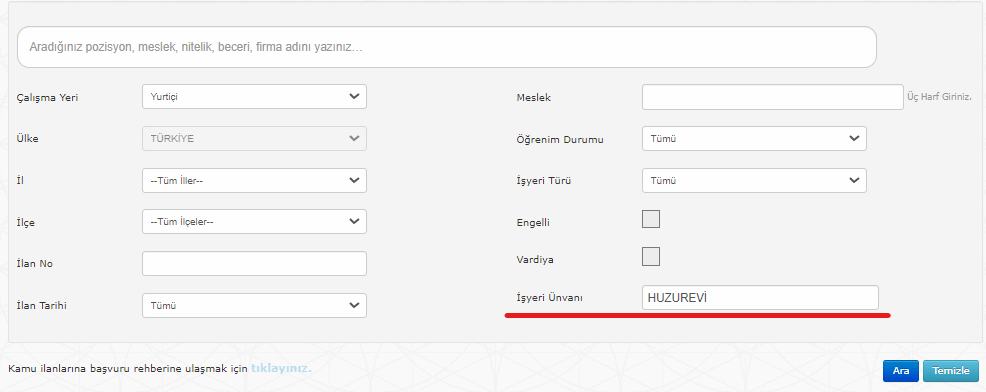Image resolution: width=986 pixels, height=392 pixels.
Task: Open the Çalışma Yeri dropdown
Action: pyautogui.click(x=254, y=96)
